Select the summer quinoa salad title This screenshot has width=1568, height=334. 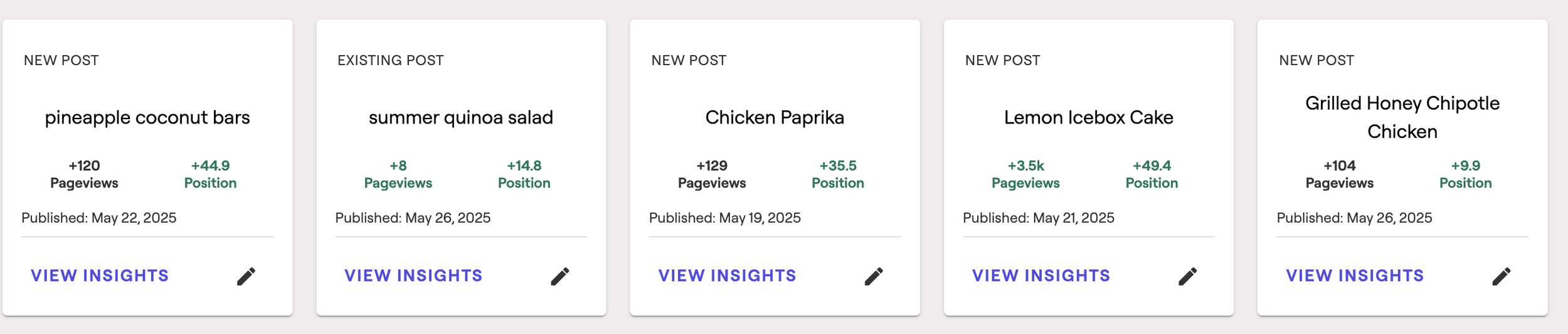461,118
